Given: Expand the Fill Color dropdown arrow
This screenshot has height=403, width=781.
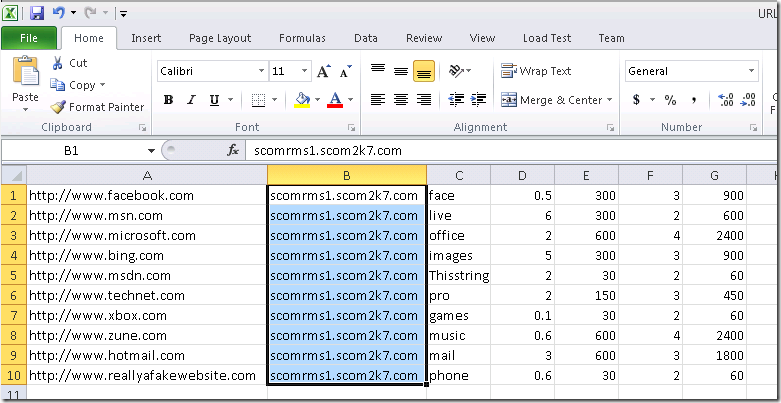Looking at the screenshot, I should click(317, 100).
